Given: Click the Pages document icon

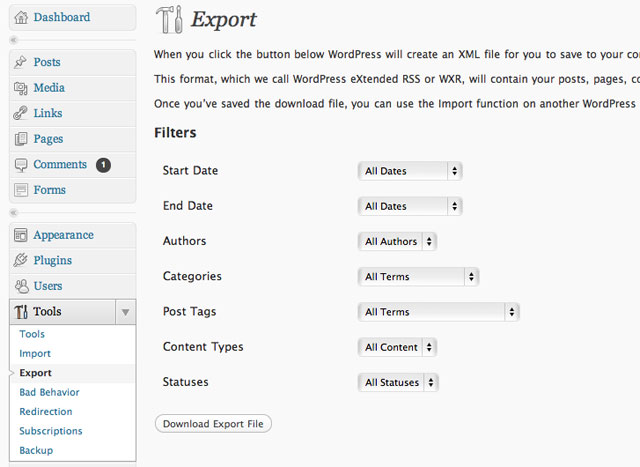Looking at the screenshot, I should (21, 139).
